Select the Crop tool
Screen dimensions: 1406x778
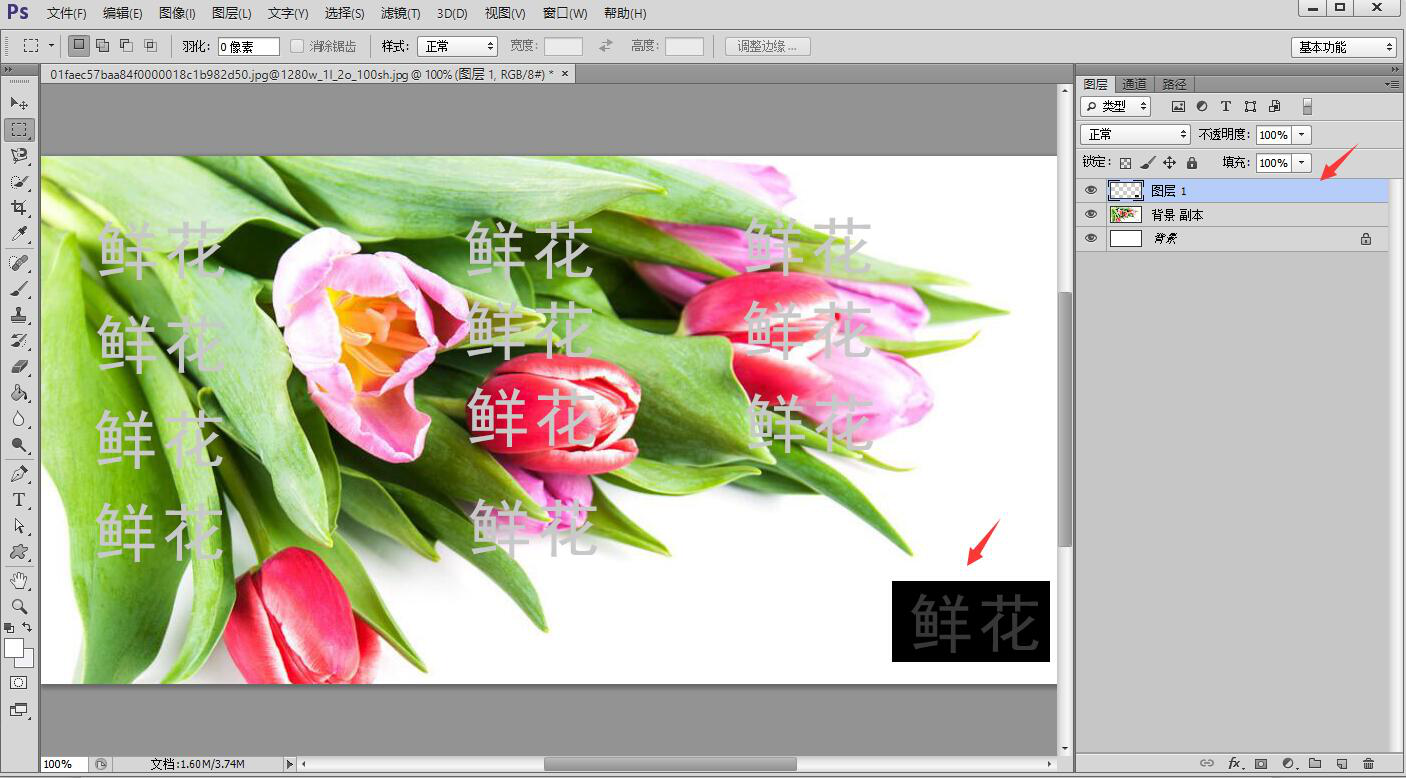pos(19,207)
